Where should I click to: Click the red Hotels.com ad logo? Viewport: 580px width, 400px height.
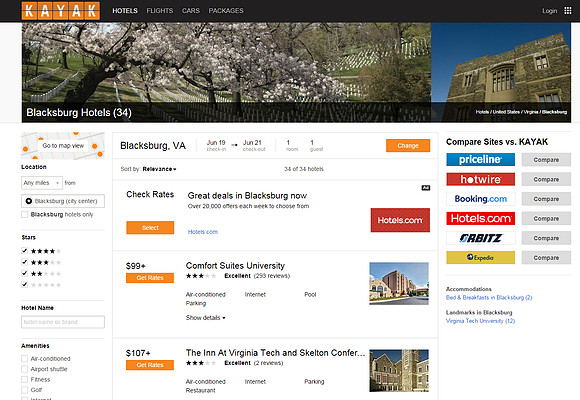(400, 220)
